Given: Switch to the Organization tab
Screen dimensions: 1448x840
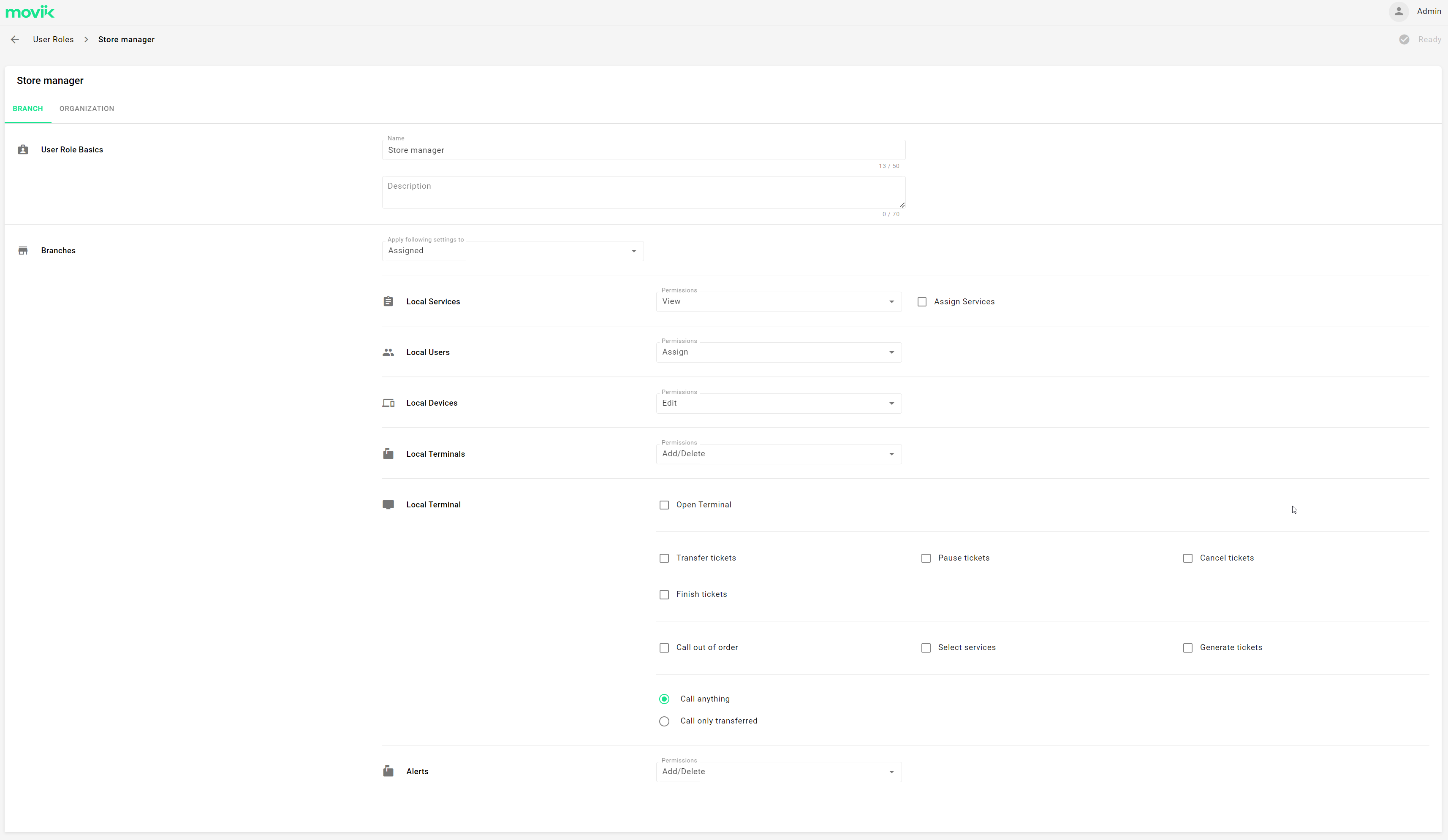Looking at the screenshot, I should coord(87,108).
